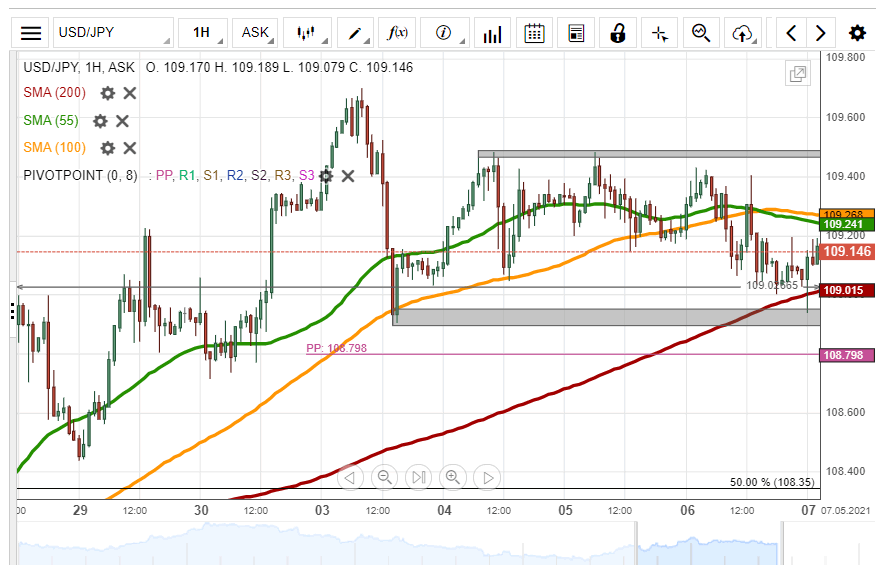The image size is (882, 568).
Task: Click the date 03 axis label
Action: 322,510
